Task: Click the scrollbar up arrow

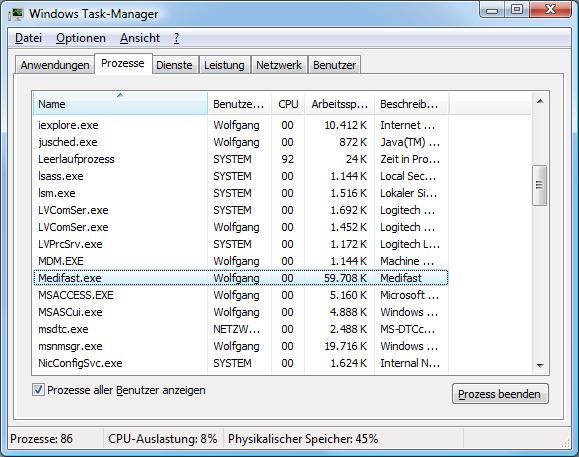Action: click(540, 101)
